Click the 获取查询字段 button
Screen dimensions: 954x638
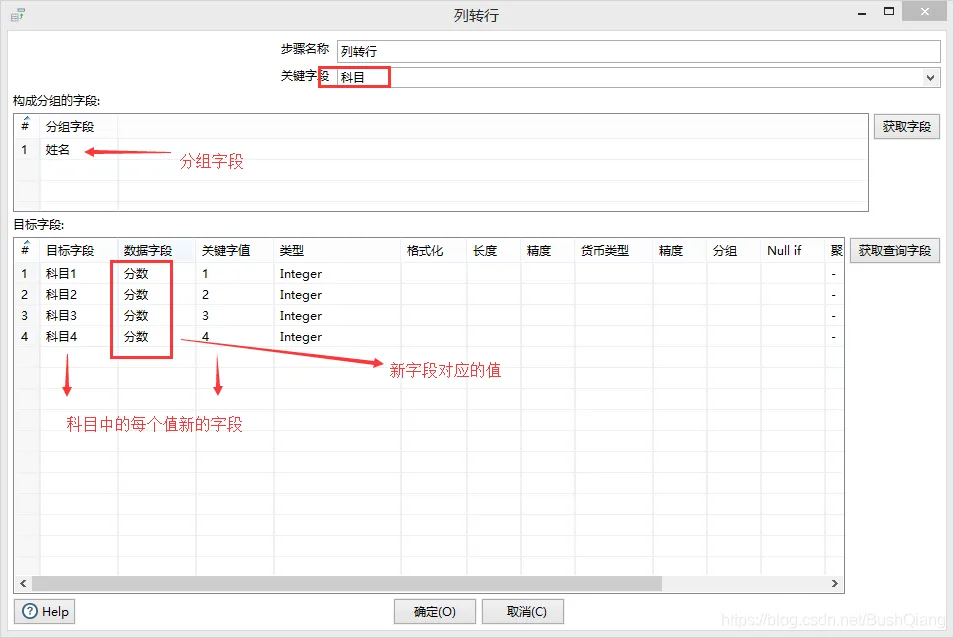894,251
